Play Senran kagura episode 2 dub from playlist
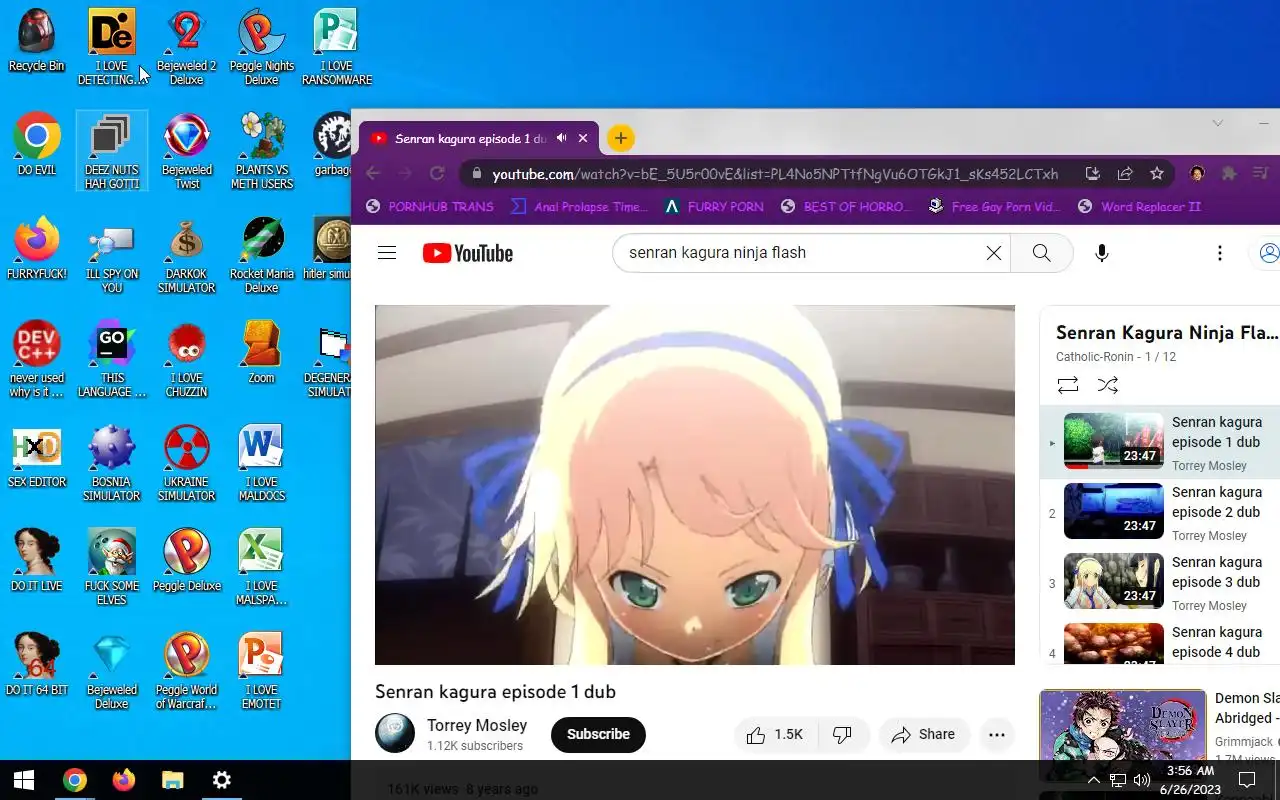 1160,511
